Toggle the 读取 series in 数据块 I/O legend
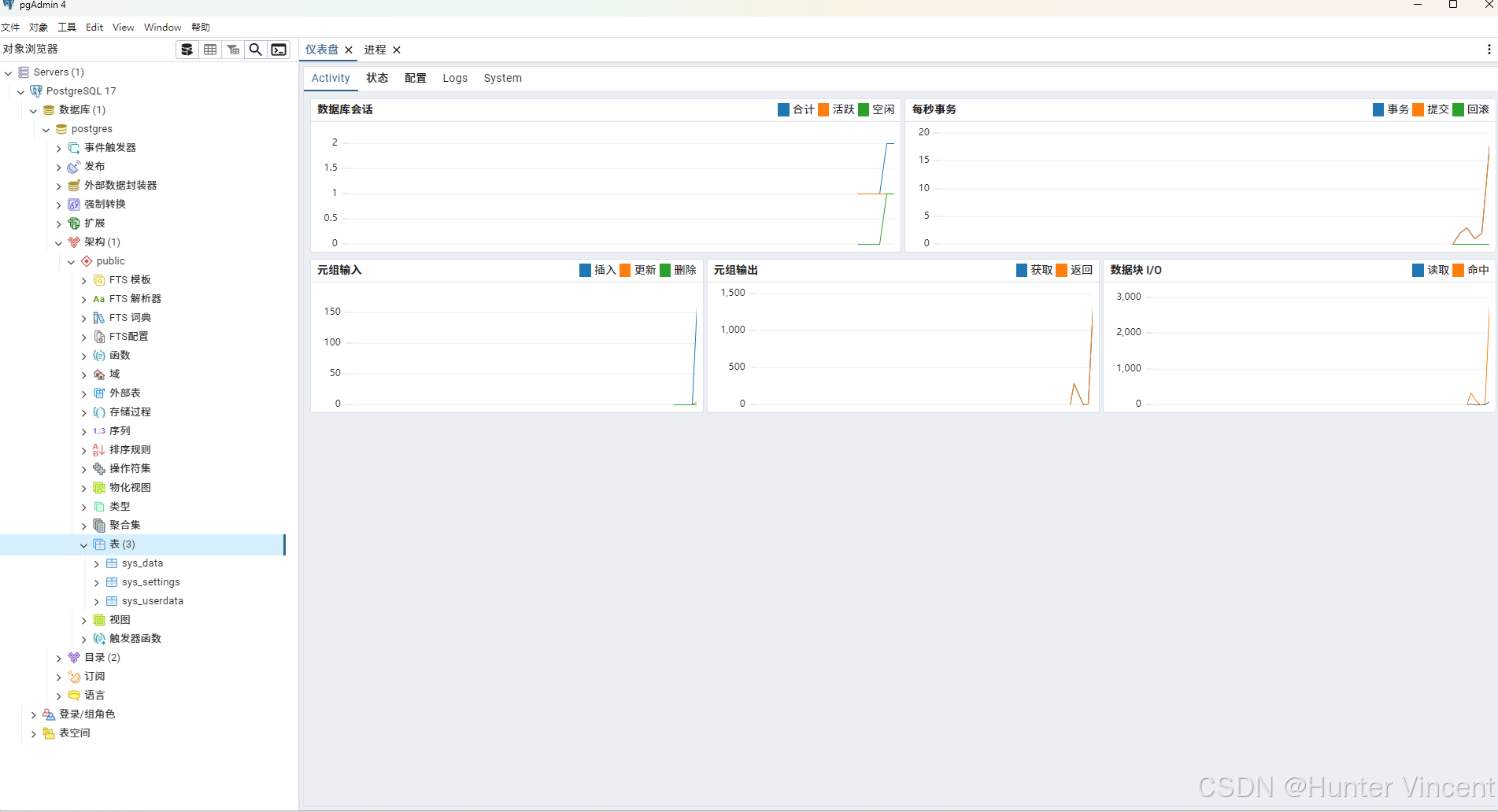The width and height of the screenshot is (1498, 812). [x=1430, y=270]
